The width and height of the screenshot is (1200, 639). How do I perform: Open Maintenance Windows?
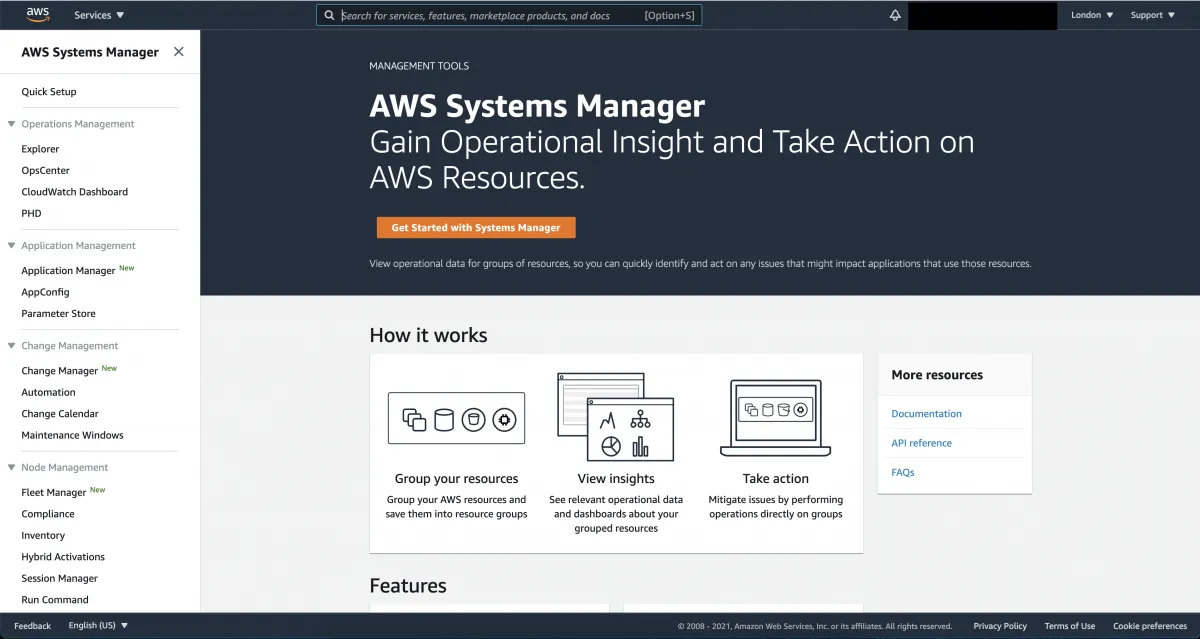[72, 435]
